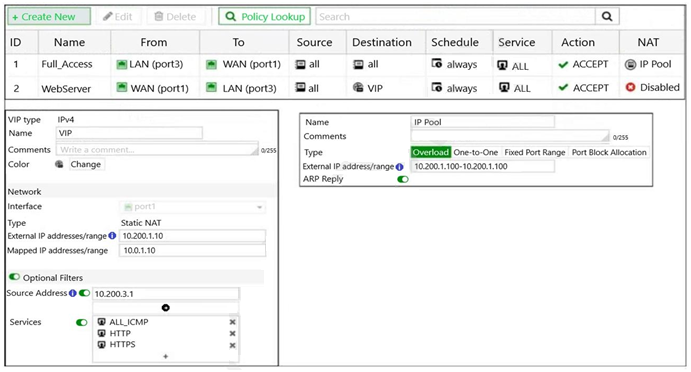Viewport: 691px width, 372px height.
Task: Sort by the Name column header
Action: coord(69,42)
